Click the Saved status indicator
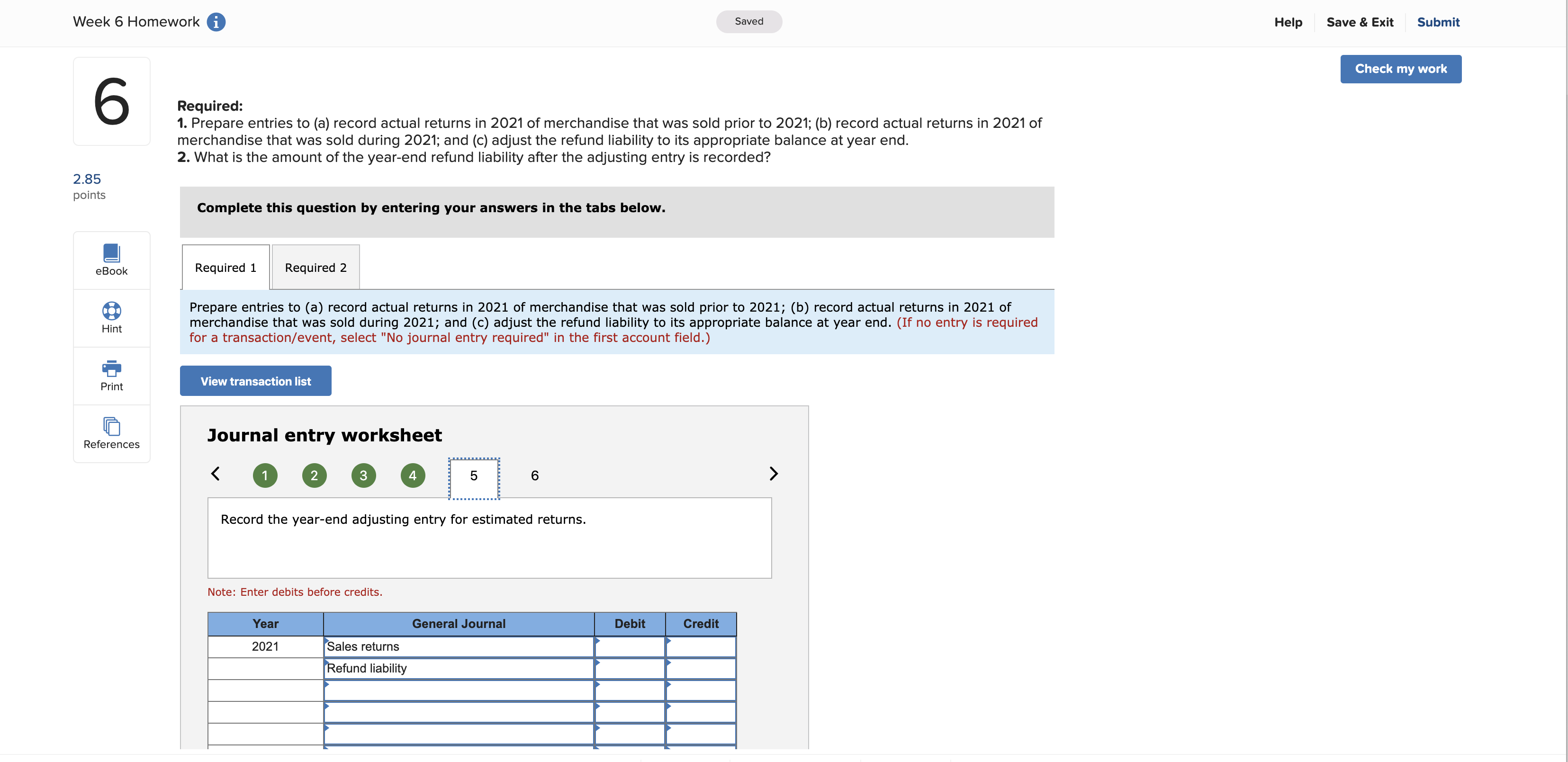The image size is (1568, 762). tap(749, 21)
